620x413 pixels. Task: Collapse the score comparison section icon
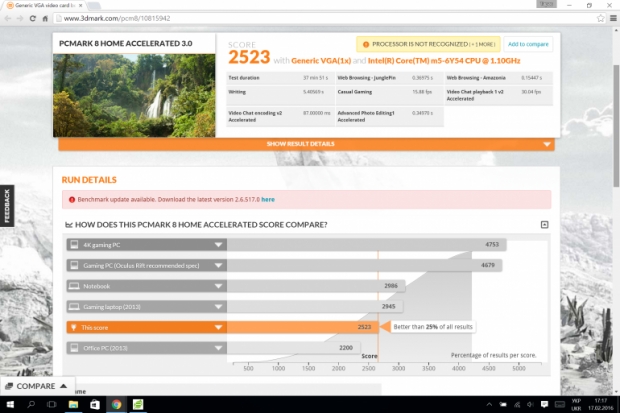pyautogui.click(x=544, y=225)
